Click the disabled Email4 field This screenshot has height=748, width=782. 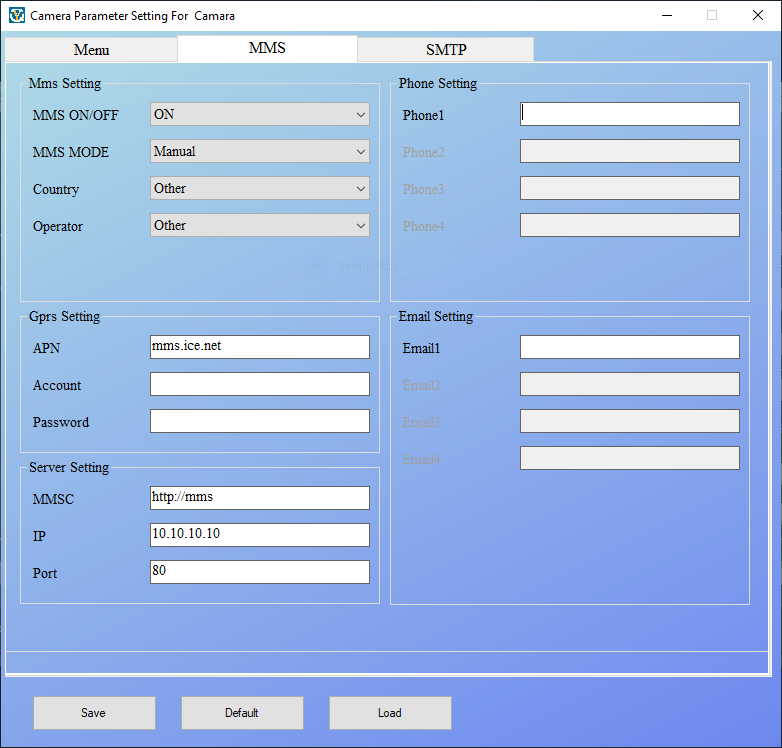point(629,458)
